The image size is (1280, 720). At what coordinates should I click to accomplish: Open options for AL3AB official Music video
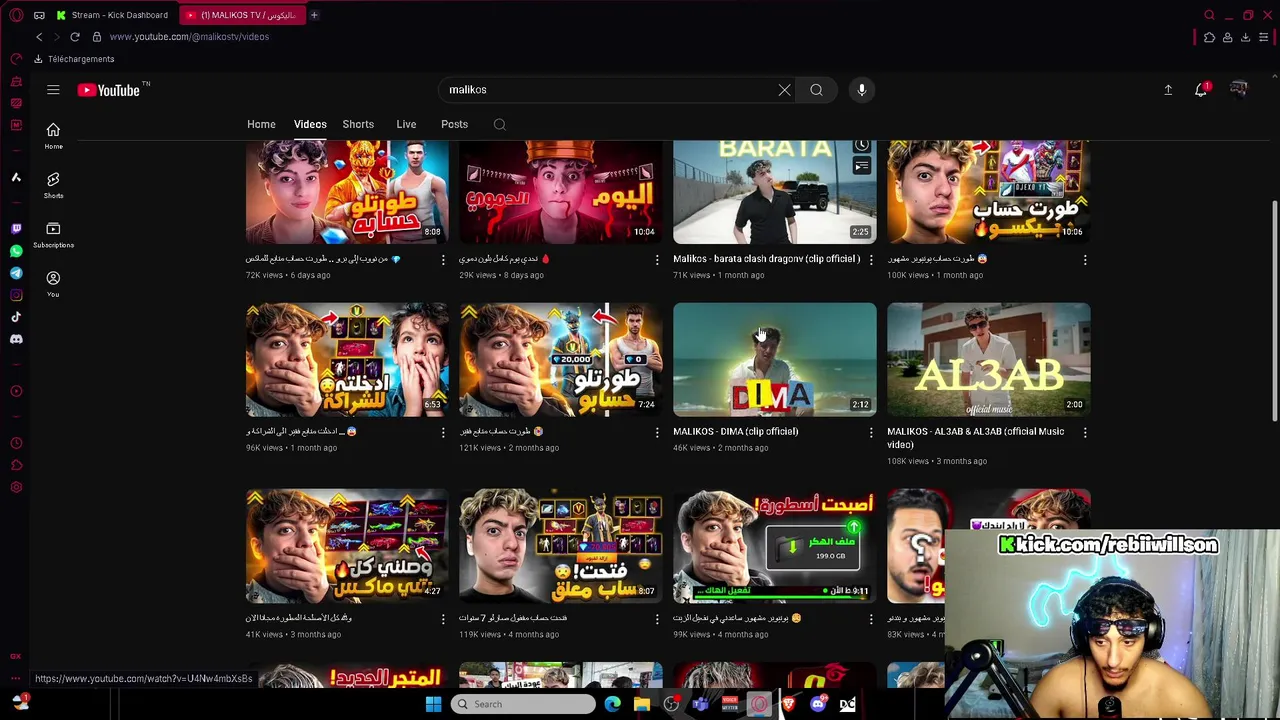coord(1085,433)
